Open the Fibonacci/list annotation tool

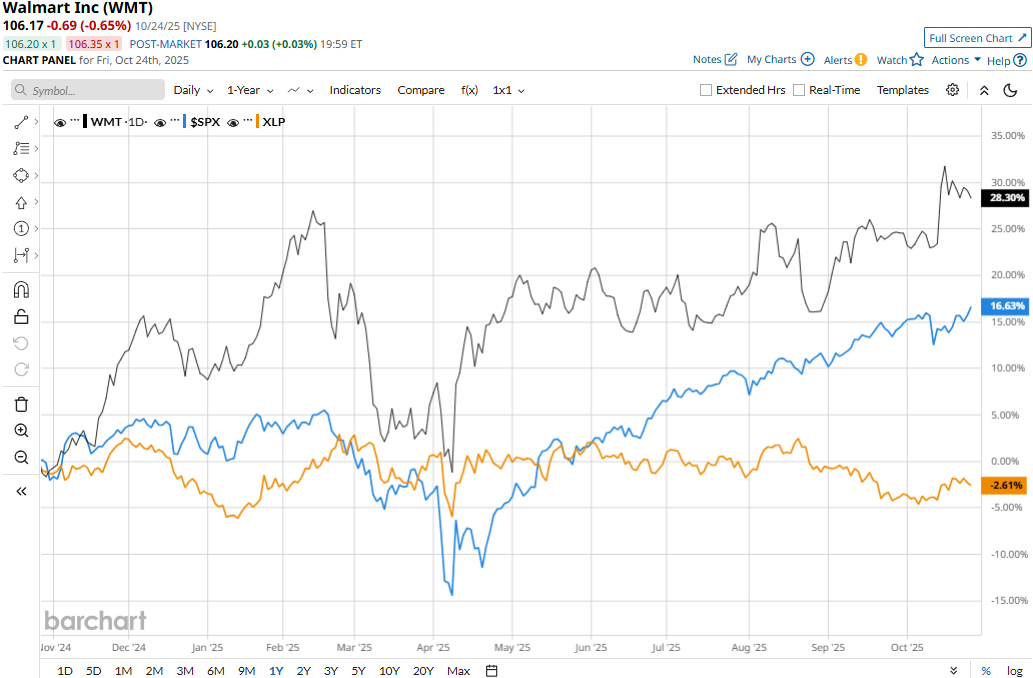click(21, 148)
